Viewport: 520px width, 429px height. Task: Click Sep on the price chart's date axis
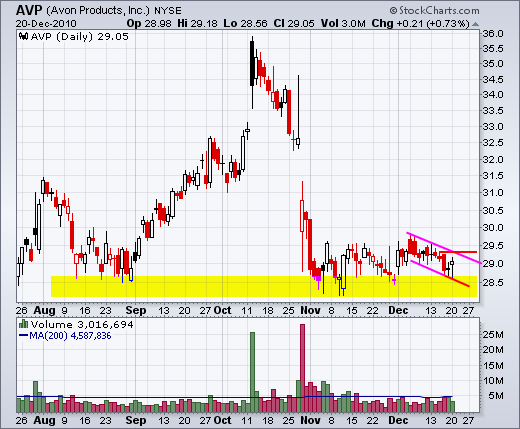click(x=136, y=311)
